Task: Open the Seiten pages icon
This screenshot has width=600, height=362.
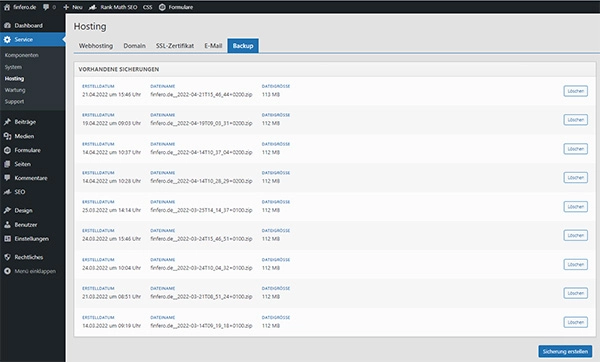Action: [x=7, y=164]
